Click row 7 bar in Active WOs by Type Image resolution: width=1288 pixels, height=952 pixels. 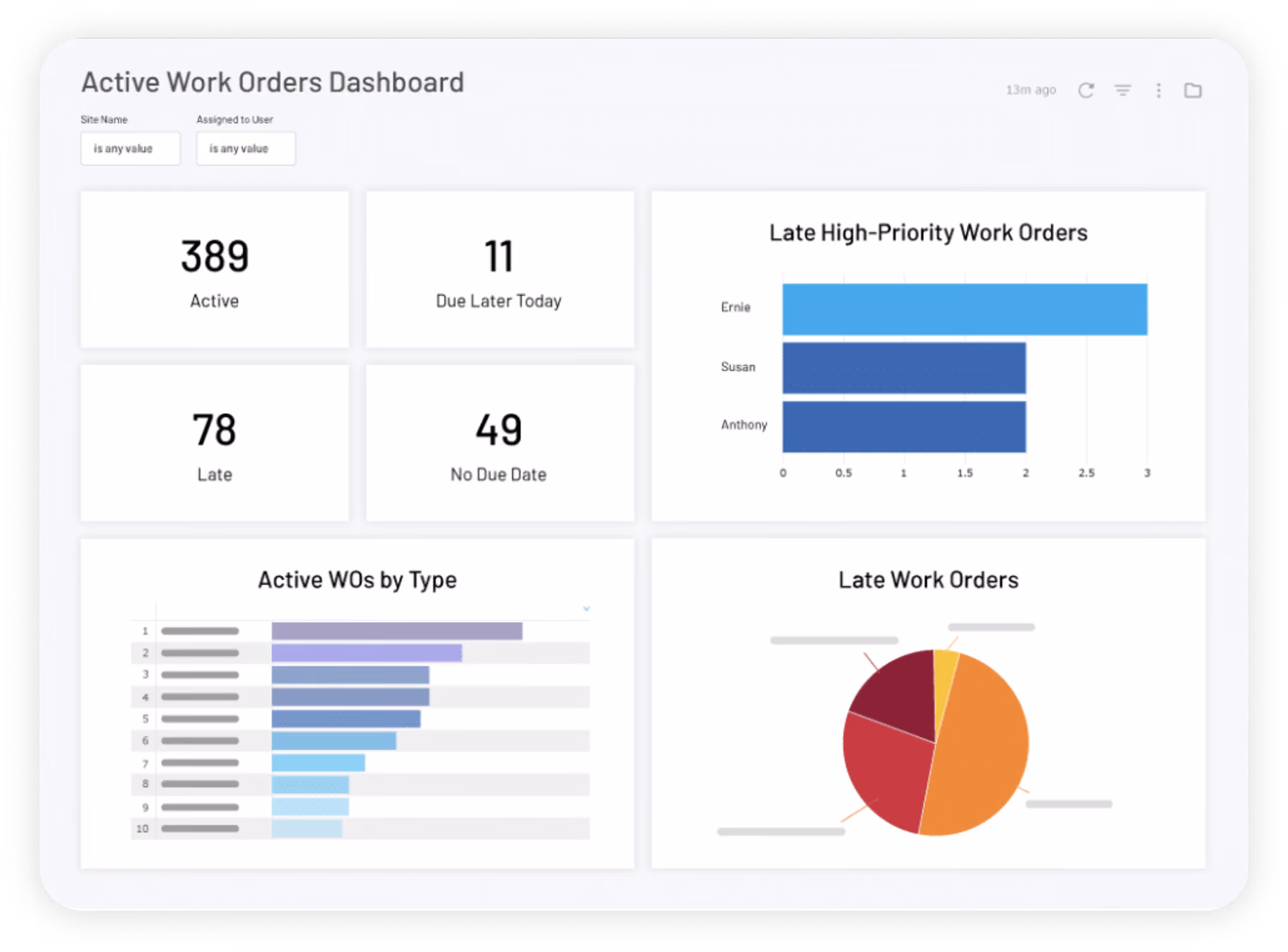tap(318, 763)
